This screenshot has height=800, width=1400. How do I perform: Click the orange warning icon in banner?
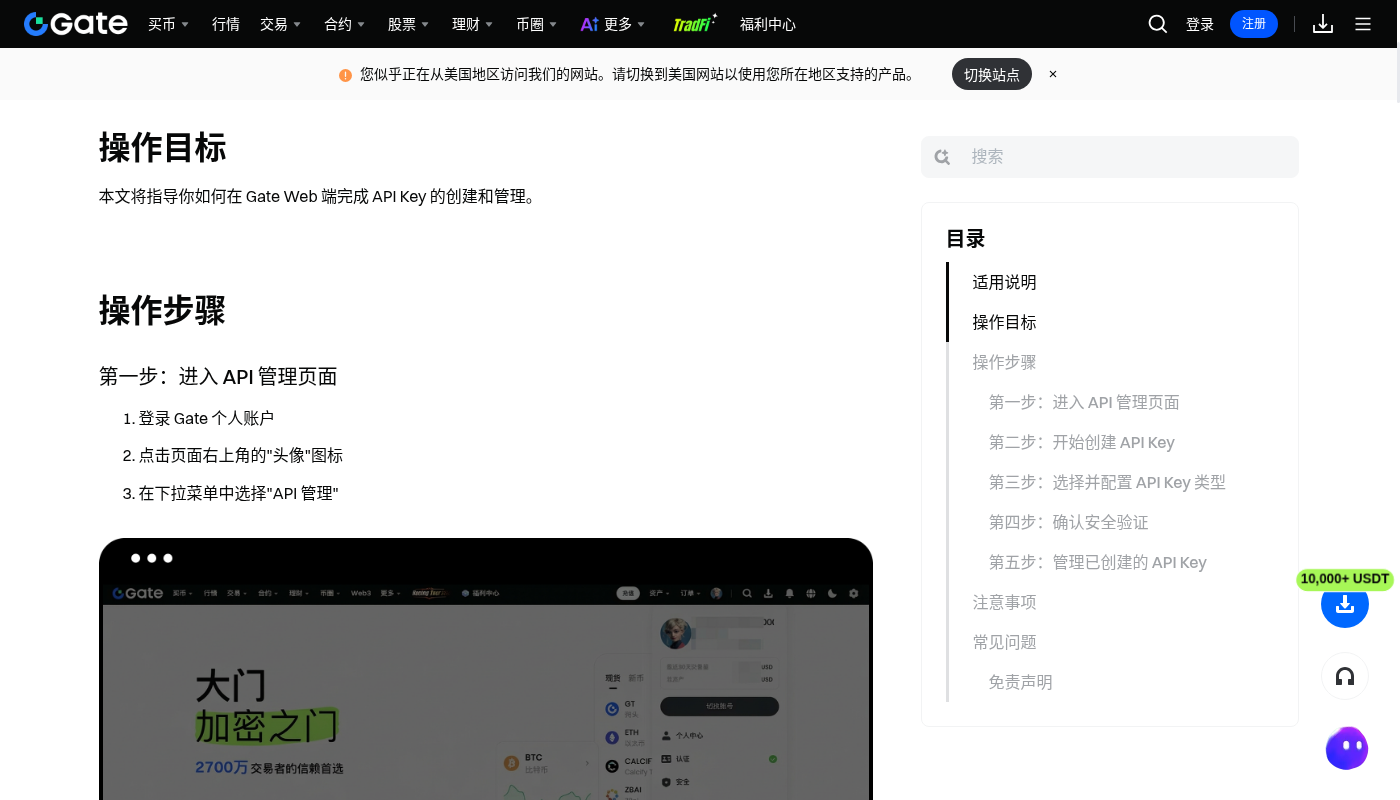(x=345, y=75)
